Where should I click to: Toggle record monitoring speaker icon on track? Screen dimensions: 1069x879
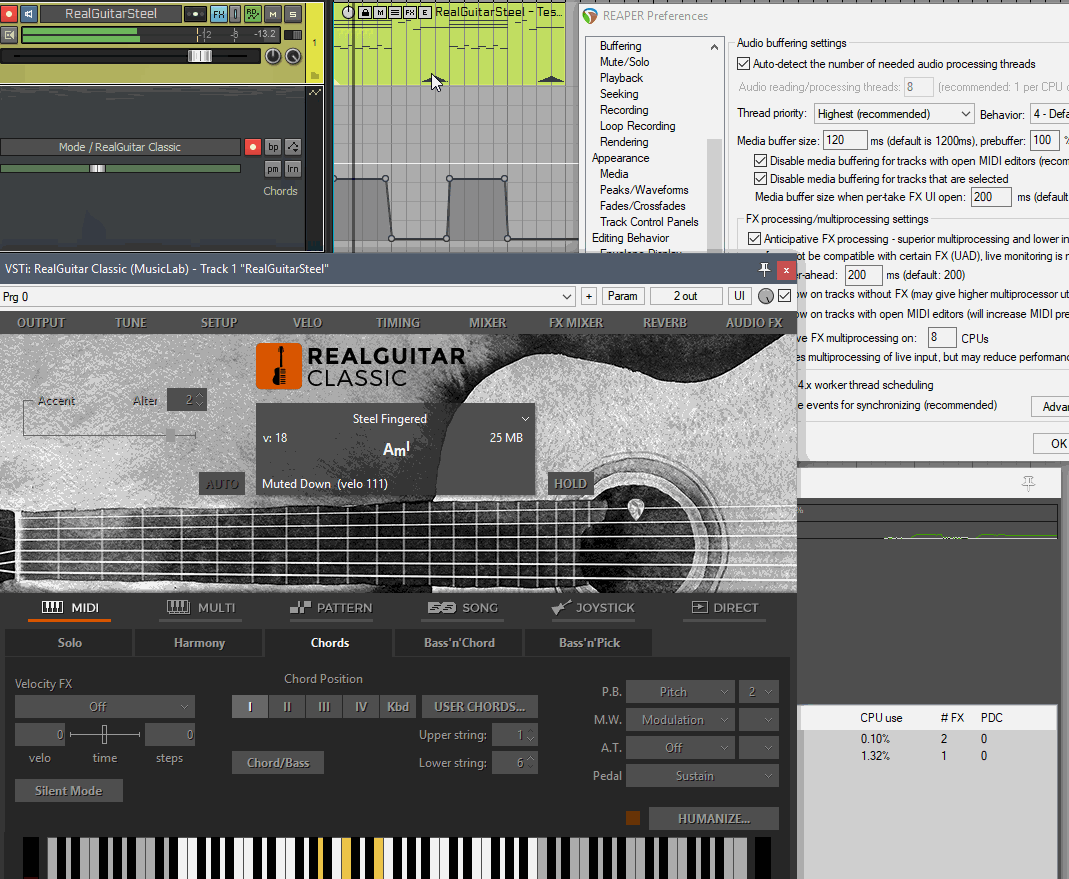[x=29, y=14]
